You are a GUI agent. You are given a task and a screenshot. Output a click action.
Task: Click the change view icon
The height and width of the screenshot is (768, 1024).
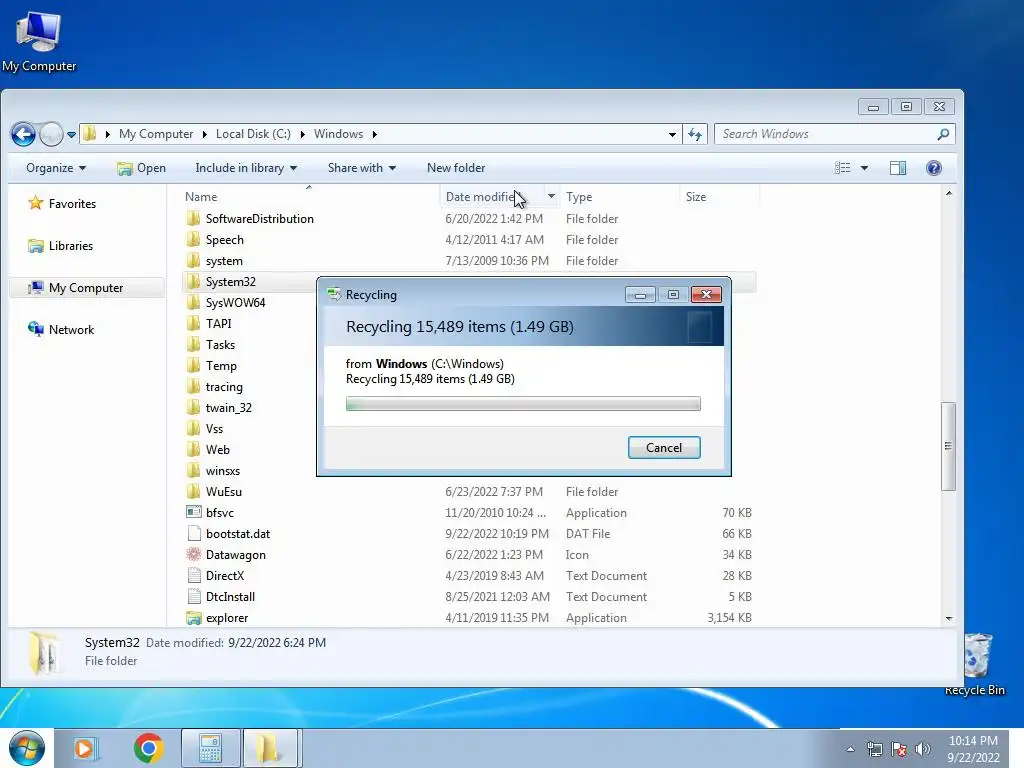842,168
